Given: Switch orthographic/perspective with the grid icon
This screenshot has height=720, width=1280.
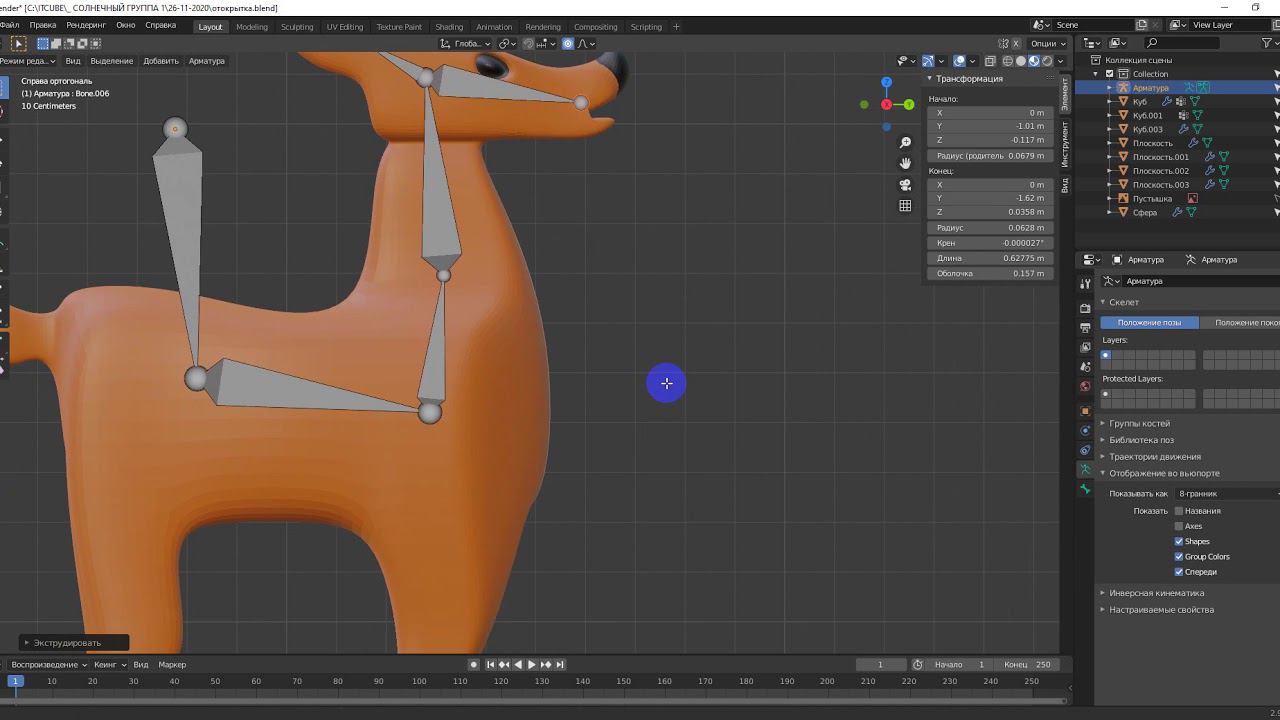Looking at the screenshot, I should (x=905, y=206).
